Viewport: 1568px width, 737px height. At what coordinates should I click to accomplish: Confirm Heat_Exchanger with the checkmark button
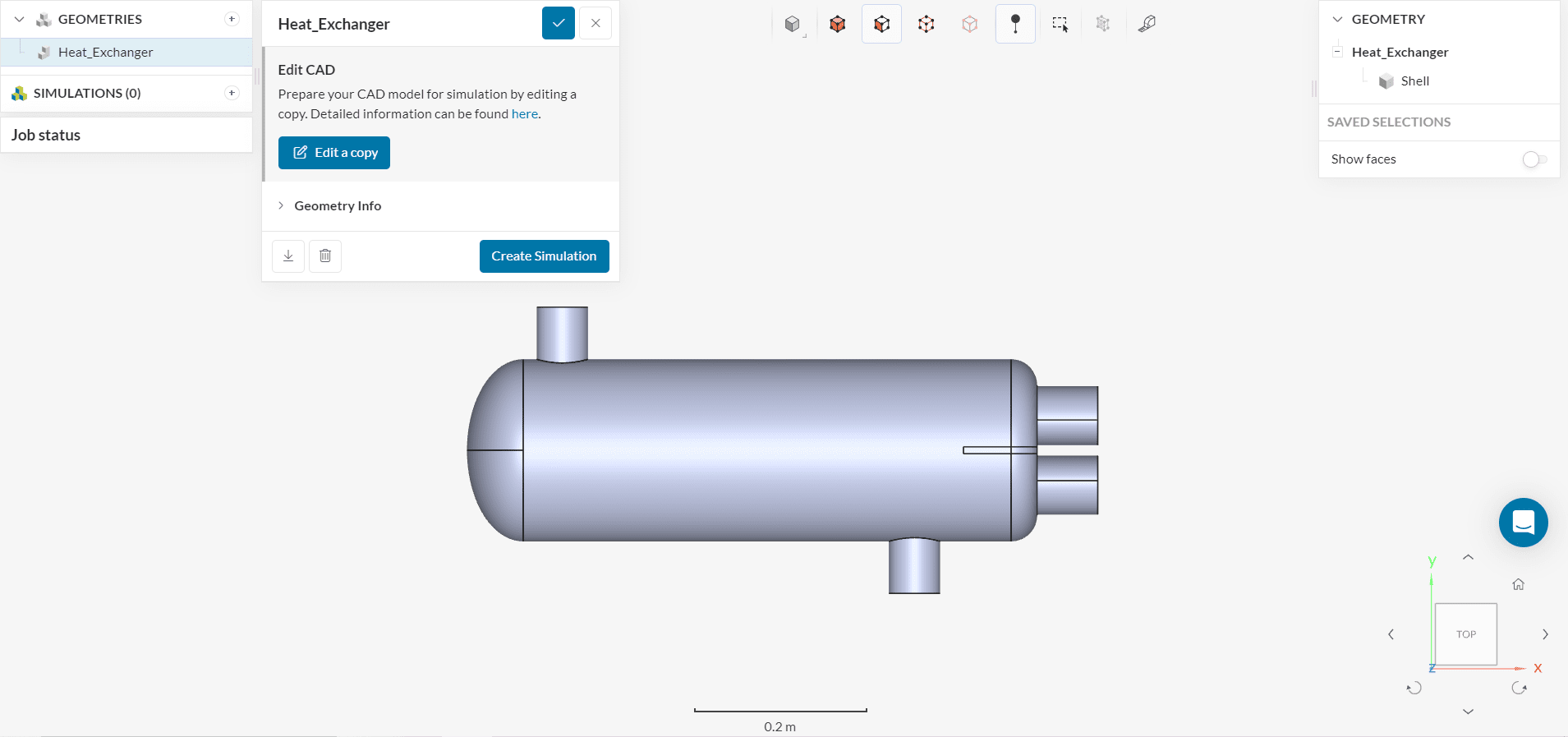click(x=558, y=23)
